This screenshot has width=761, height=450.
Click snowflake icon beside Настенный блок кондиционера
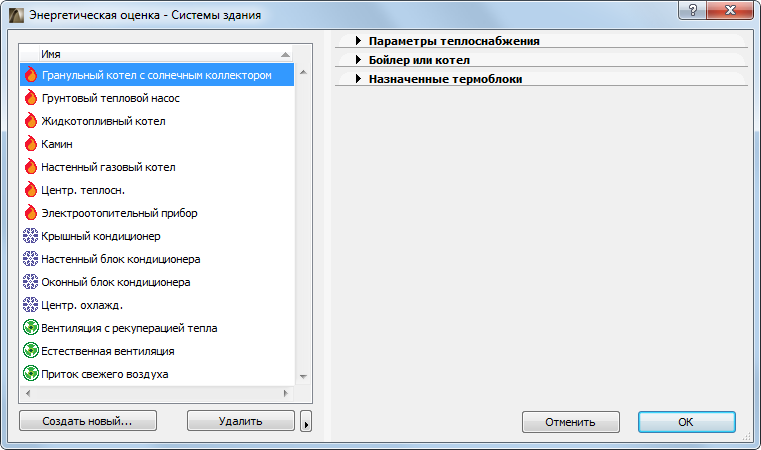click(31, 259)
